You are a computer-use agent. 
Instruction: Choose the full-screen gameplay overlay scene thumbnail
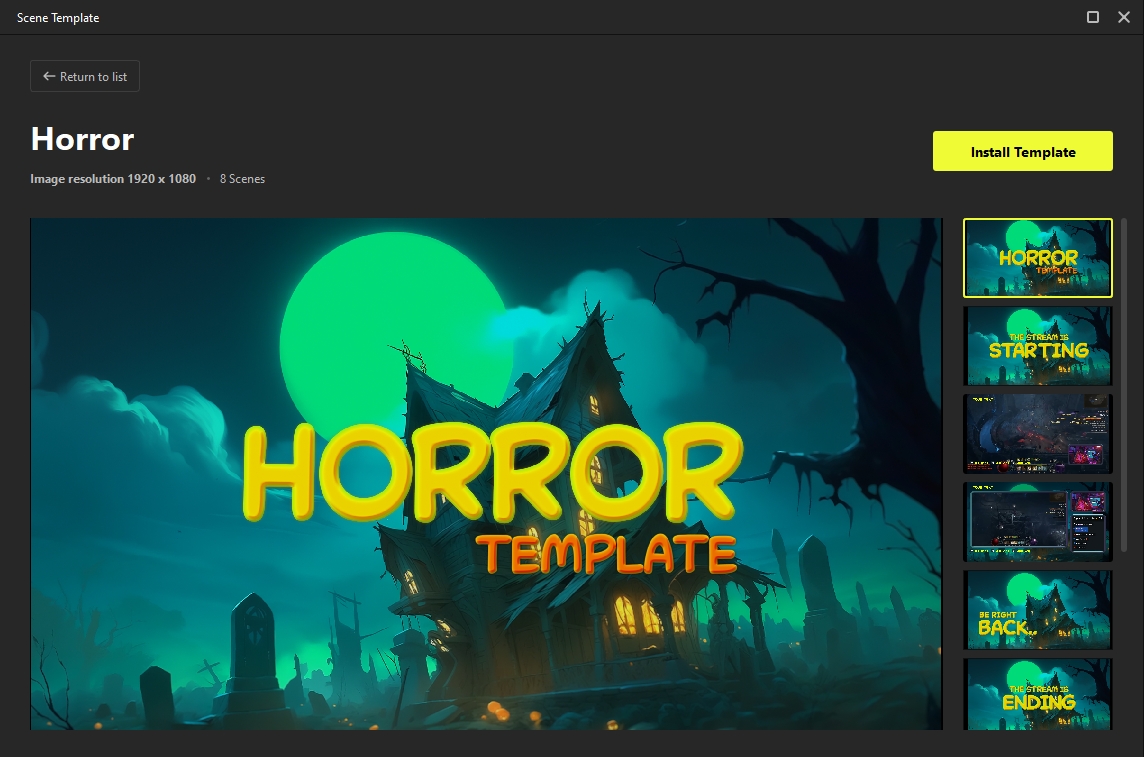(x=1037, y=434)
